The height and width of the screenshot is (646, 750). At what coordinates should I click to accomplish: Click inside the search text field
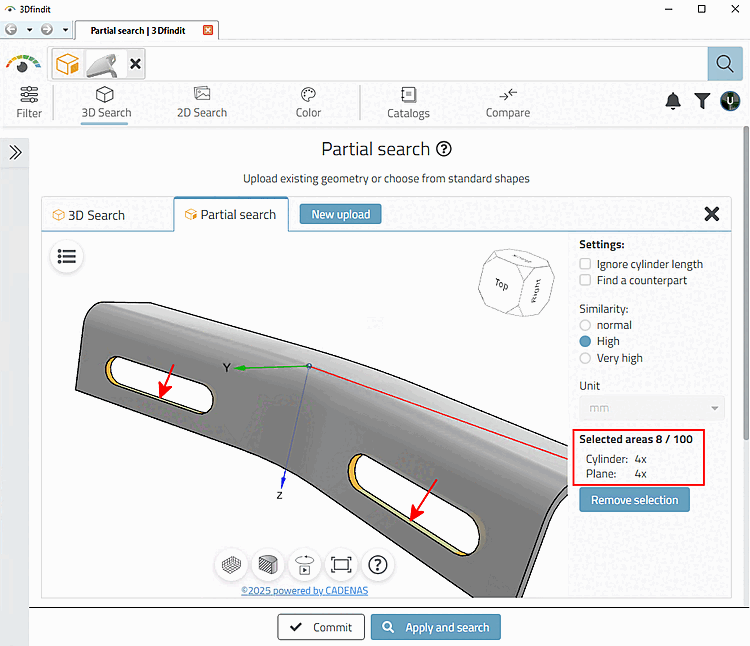[426, 64]
